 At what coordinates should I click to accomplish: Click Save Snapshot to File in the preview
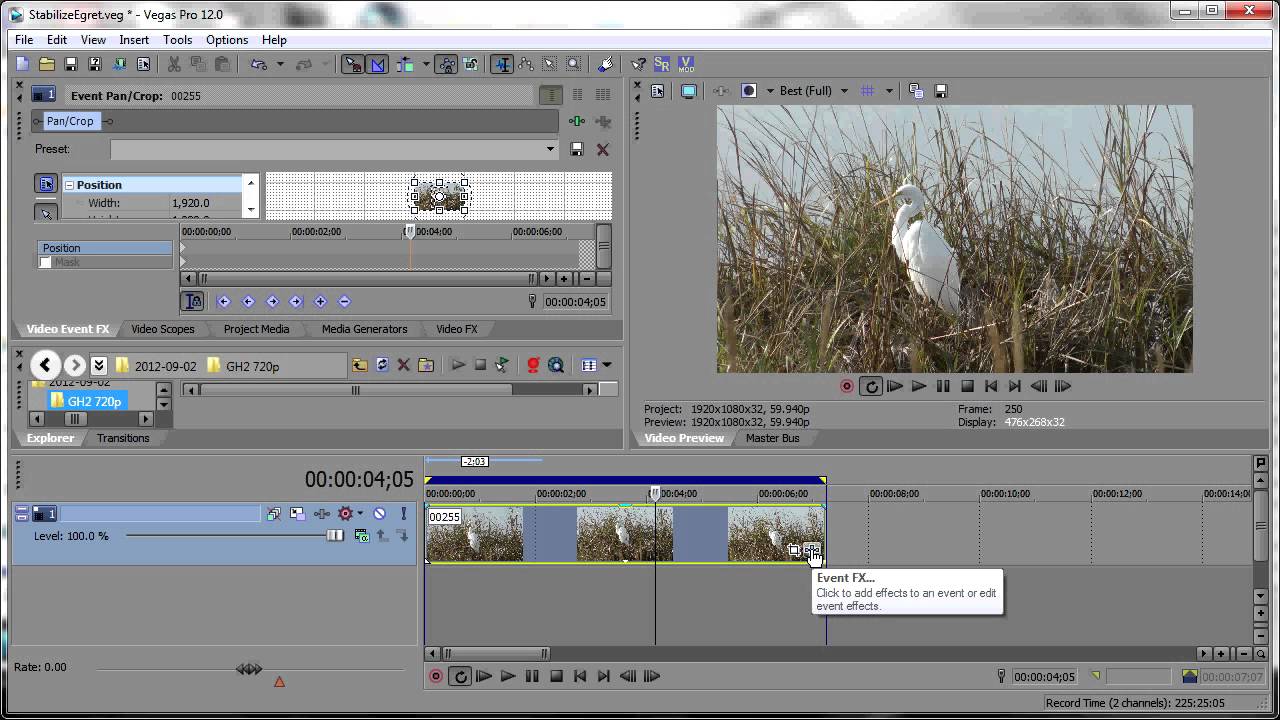click(x=940, y=91)
